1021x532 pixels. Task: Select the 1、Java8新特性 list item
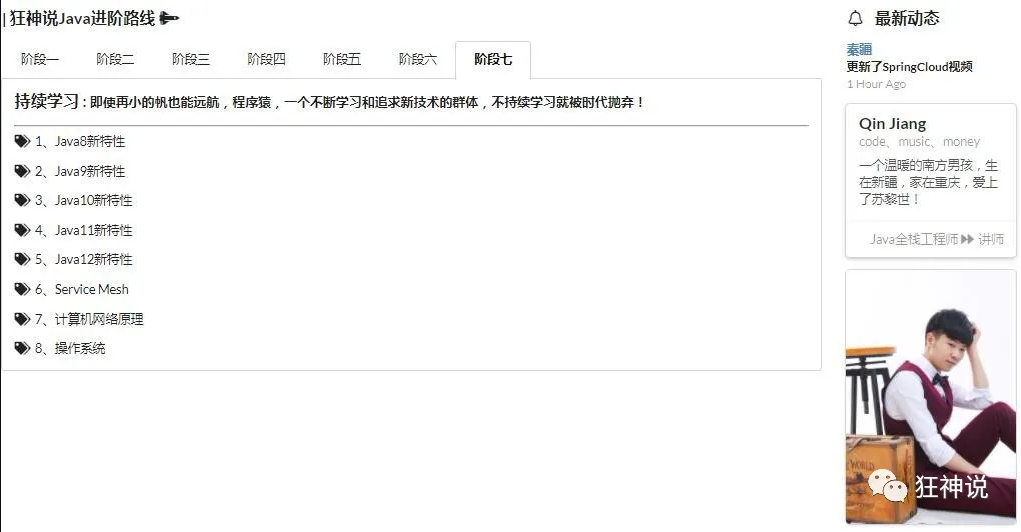(x=80, y=141)
